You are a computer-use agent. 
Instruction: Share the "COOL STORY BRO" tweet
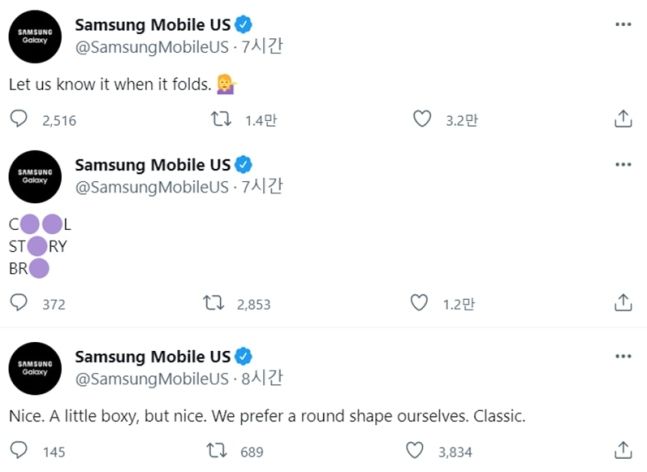[x=622, y=302]
